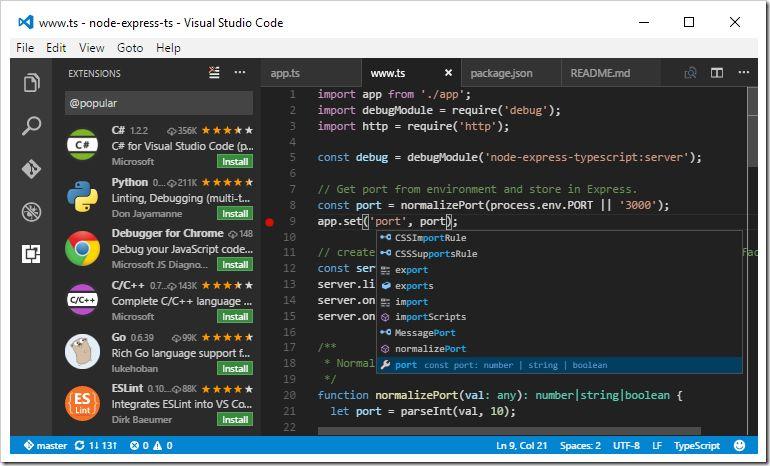Click C# for Visual Studio Code description
Screen dimensions: 770x466
[x=182, y=146]
